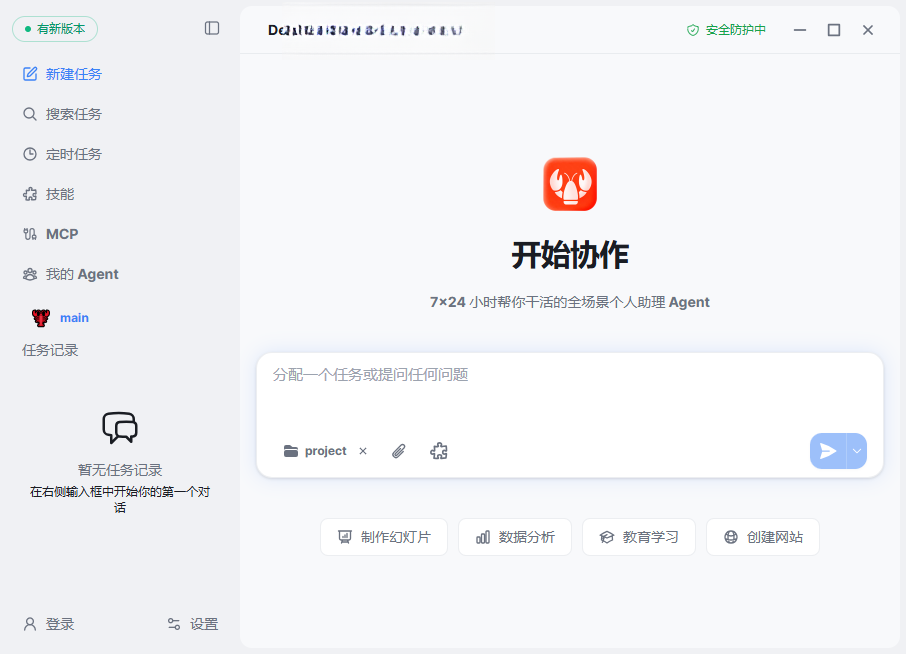Screen dimensions: 906x654
Task: Close the application window
Action: point(868,30)
